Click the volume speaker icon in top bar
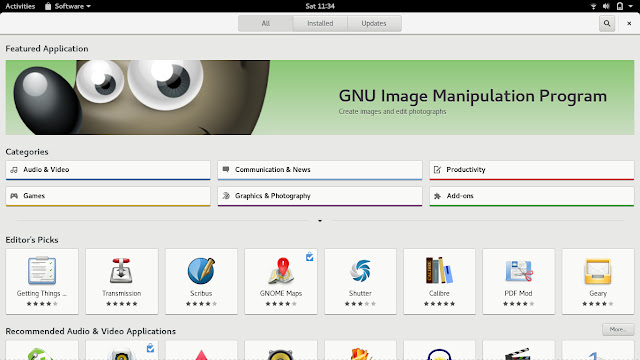 606,6
